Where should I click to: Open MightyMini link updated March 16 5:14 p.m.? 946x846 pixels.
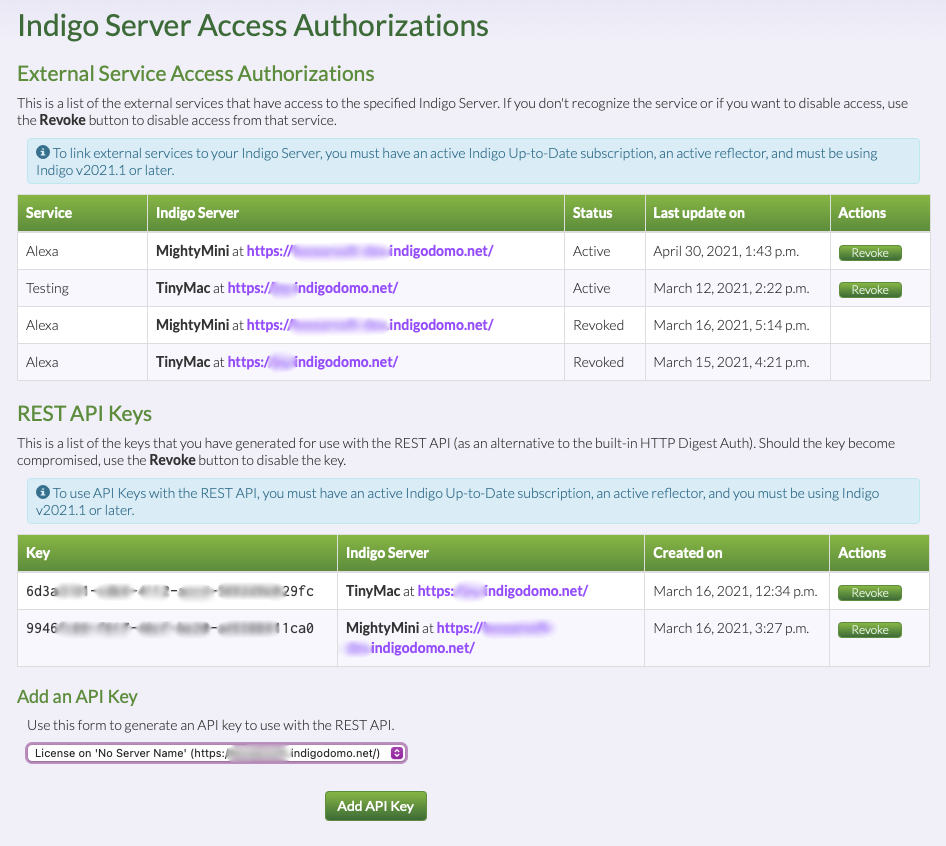click(370, 325)
